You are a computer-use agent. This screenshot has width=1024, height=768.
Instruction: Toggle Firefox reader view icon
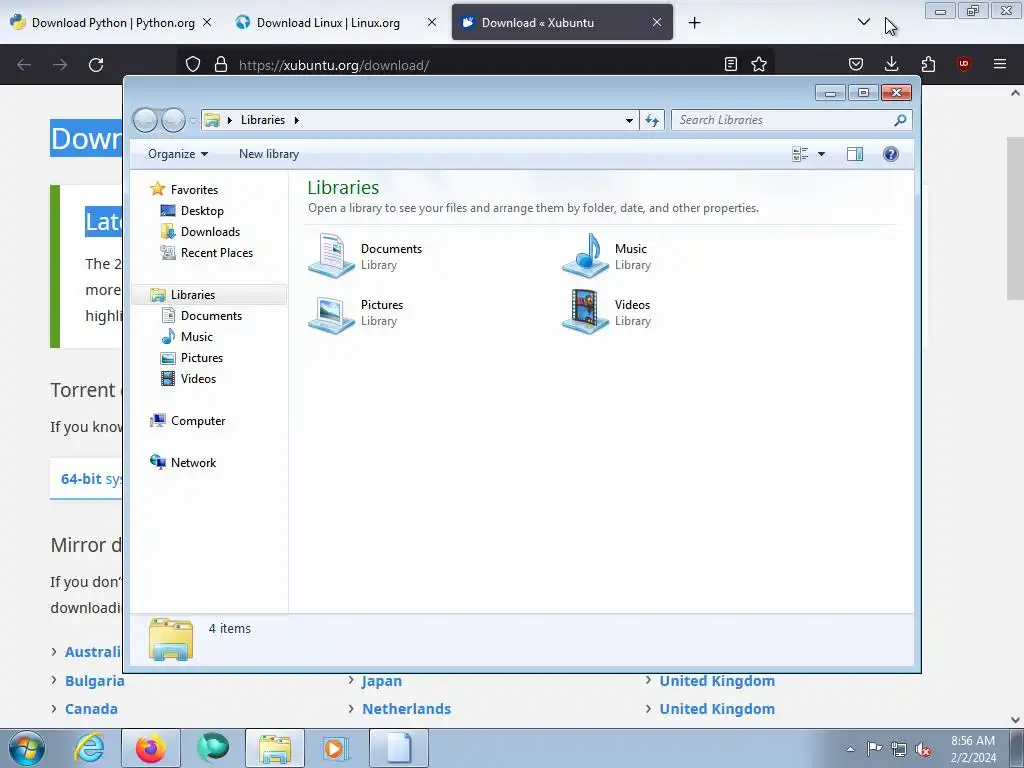[731, 65]
